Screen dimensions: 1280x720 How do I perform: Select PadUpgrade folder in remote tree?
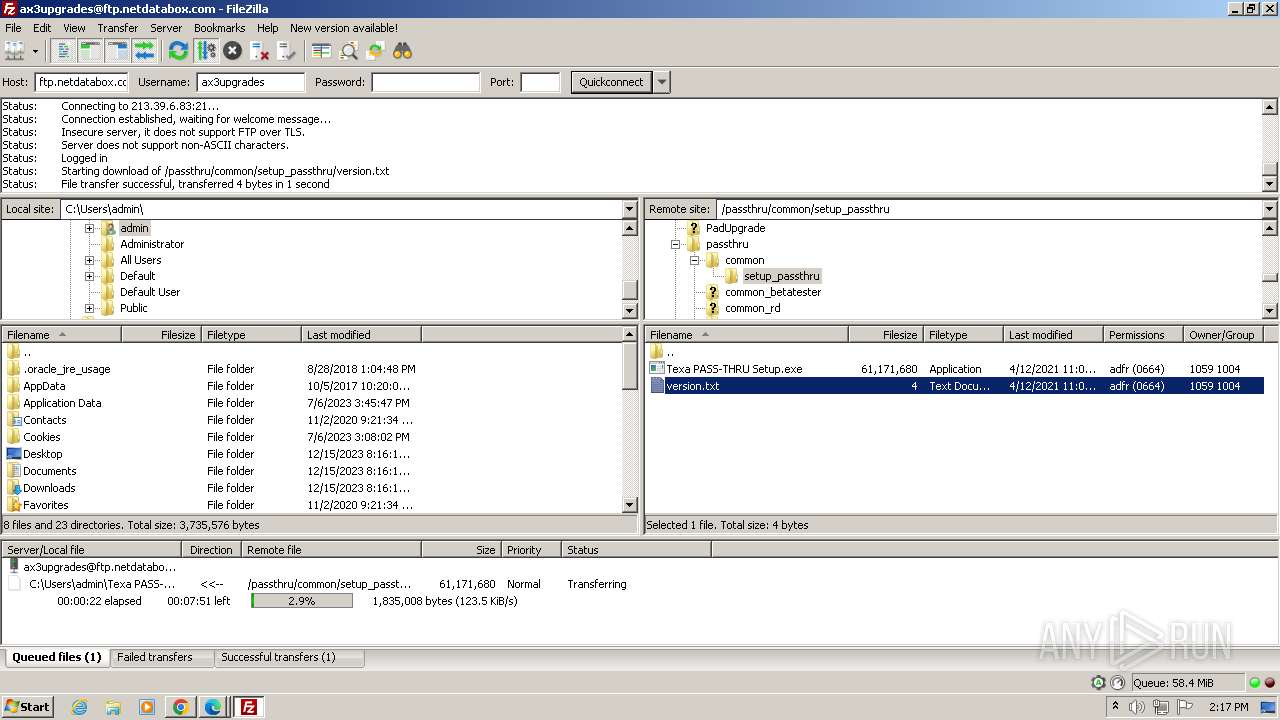pos(735,228)
